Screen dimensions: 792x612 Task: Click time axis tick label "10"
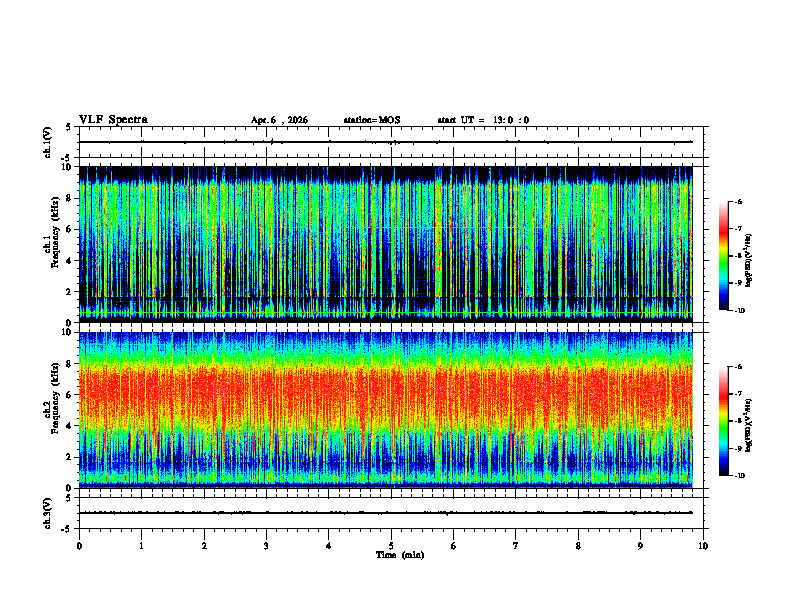[x=703, y=546]
